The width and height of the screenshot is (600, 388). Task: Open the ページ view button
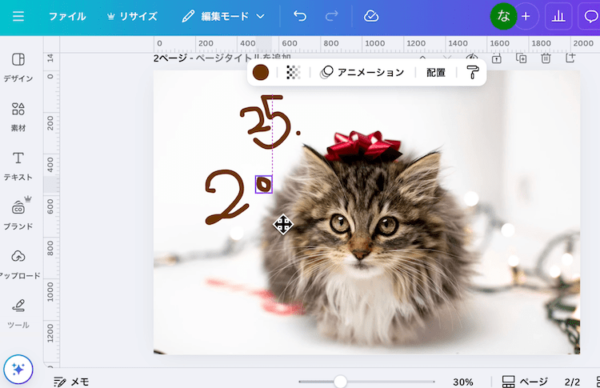[x=525, y=381]
